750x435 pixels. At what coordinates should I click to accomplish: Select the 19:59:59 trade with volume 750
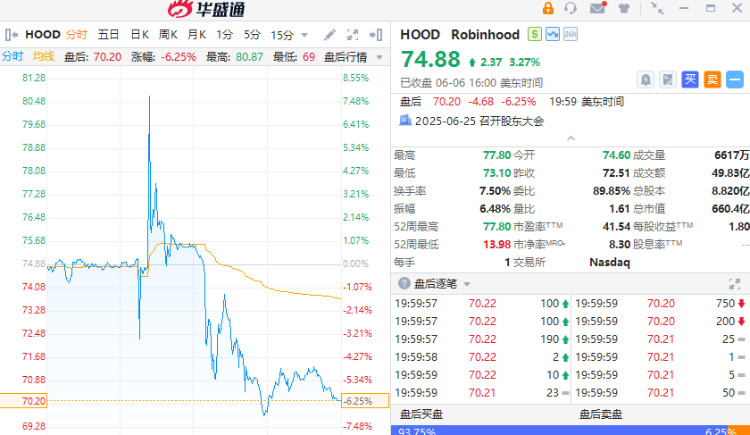[660, 303]
